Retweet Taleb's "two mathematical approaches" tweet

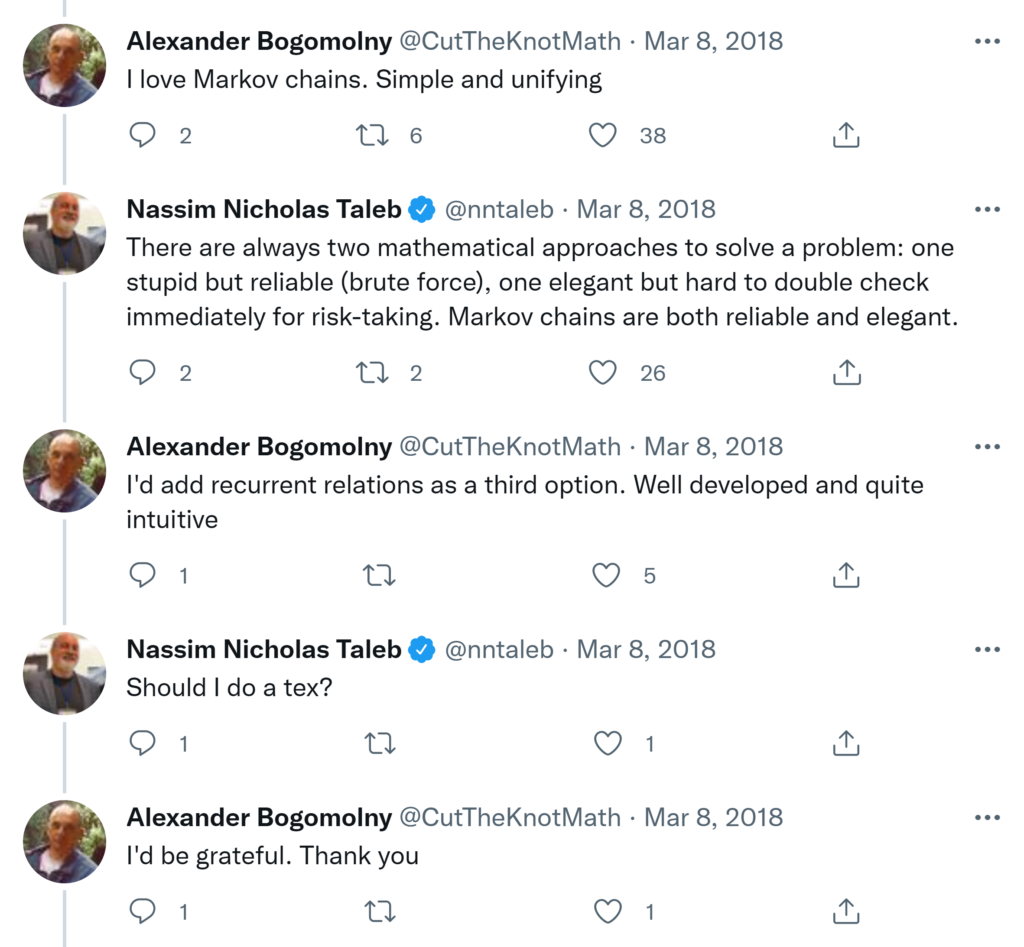(x=372, y=373)
